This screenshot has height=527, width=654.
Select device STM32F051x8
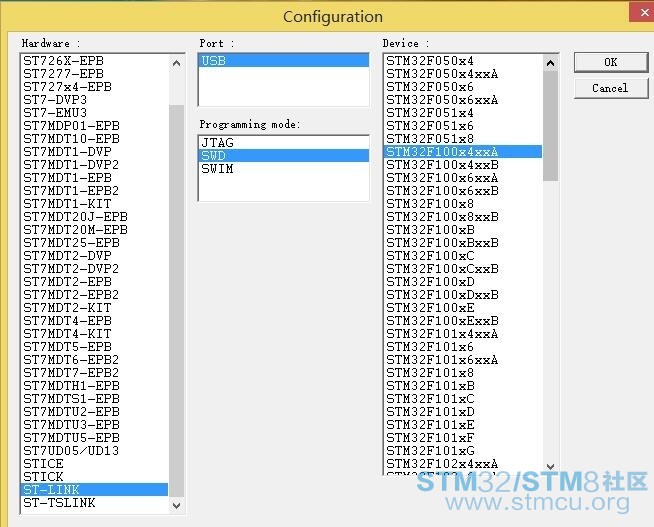463,138
